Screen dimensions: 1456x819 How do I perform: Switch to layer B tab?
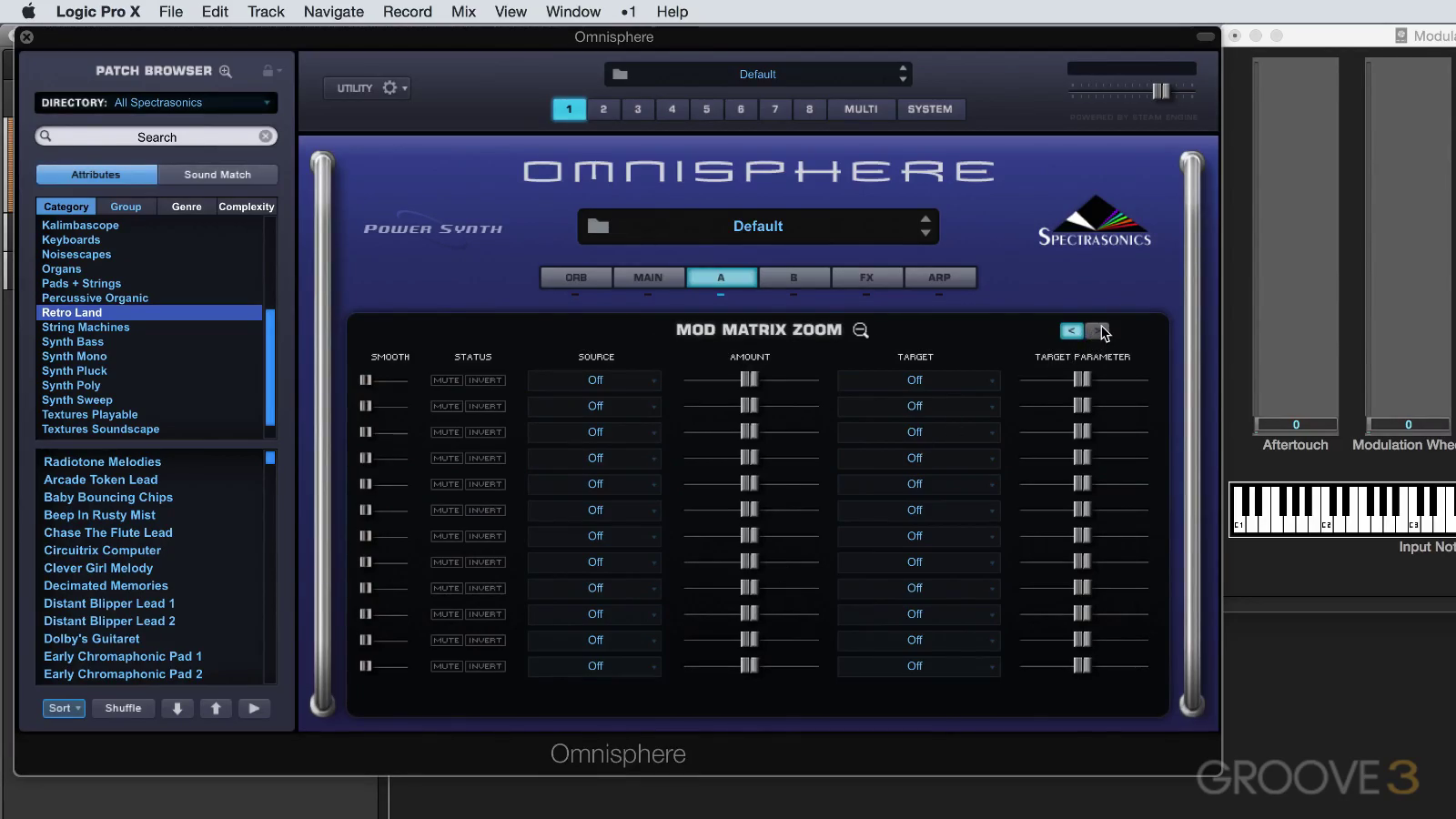pos(794,278)
